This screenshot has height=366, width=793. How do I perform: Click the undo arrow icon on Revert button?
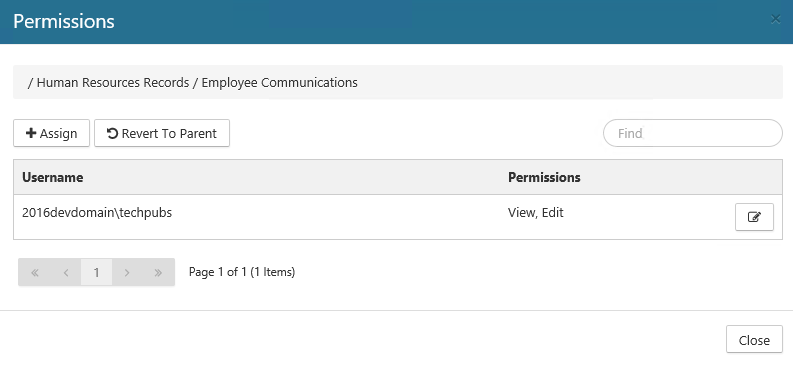(x=112, y=133)
